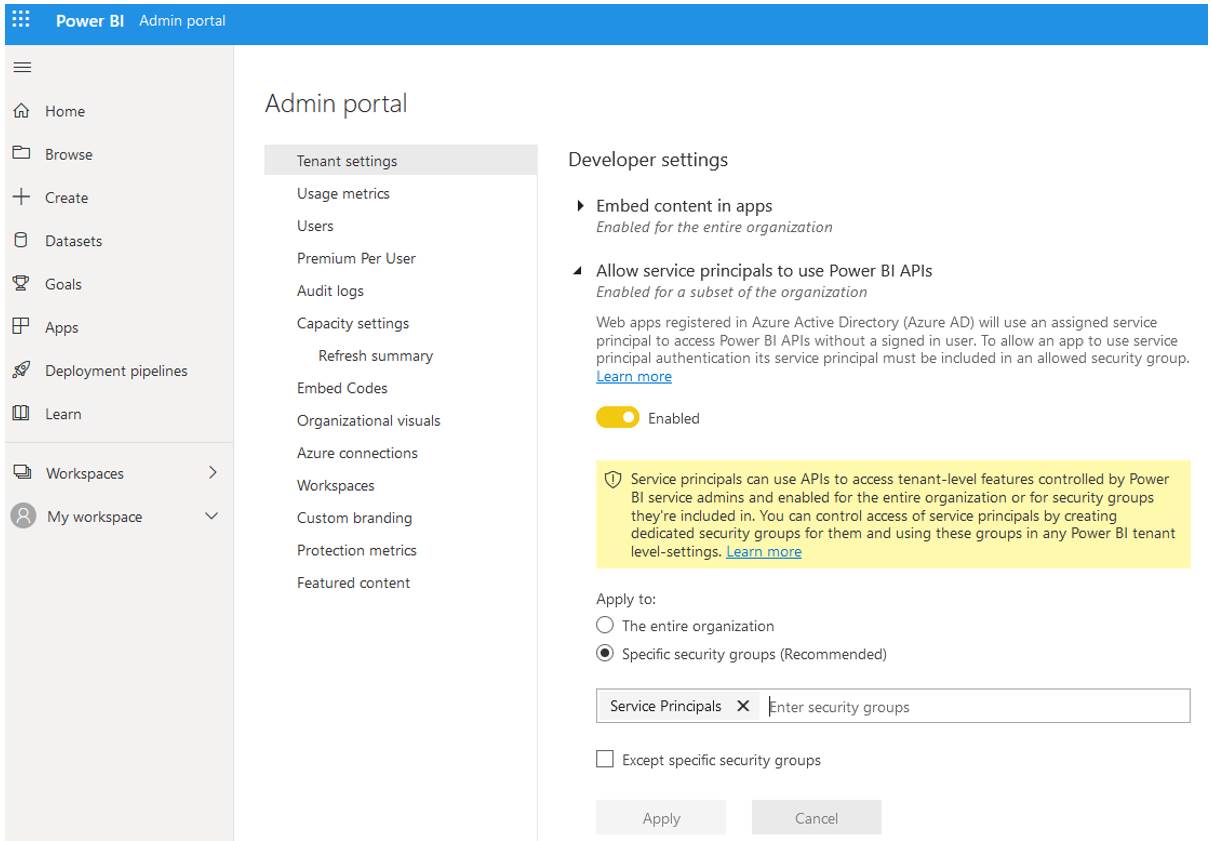
Task: Open Learn more link in yellow banner
Action: pyautogui.click(x=764, y=551)
